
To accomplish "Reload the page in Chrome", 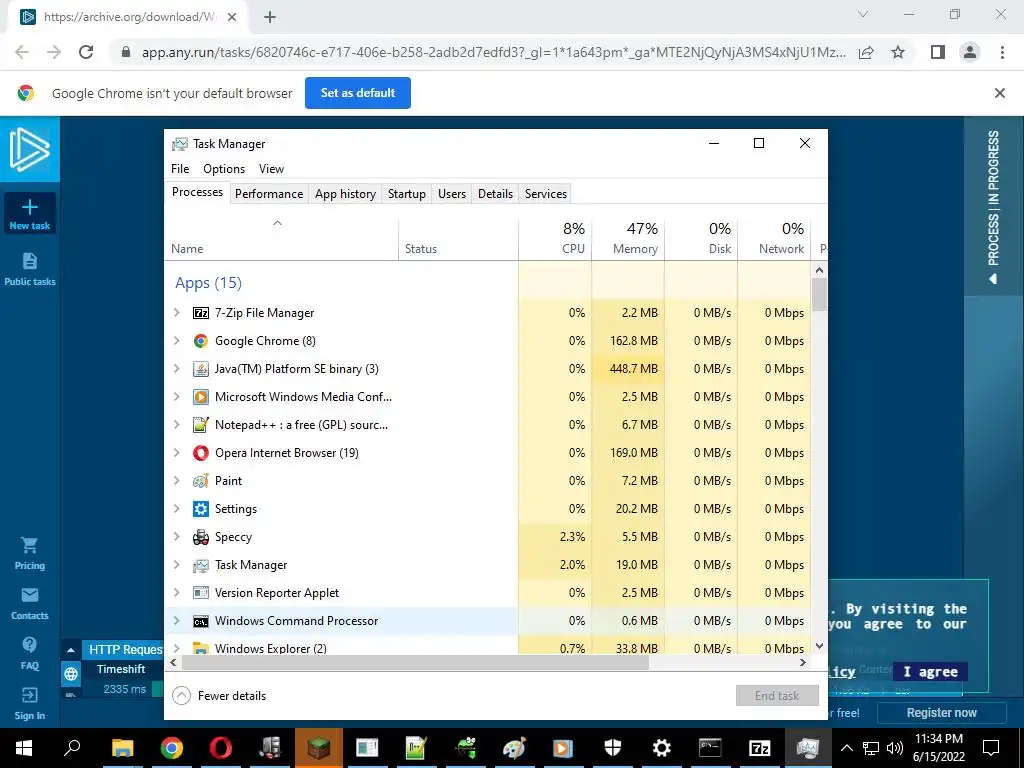I will pyautogui.click(x=86, y=52).
